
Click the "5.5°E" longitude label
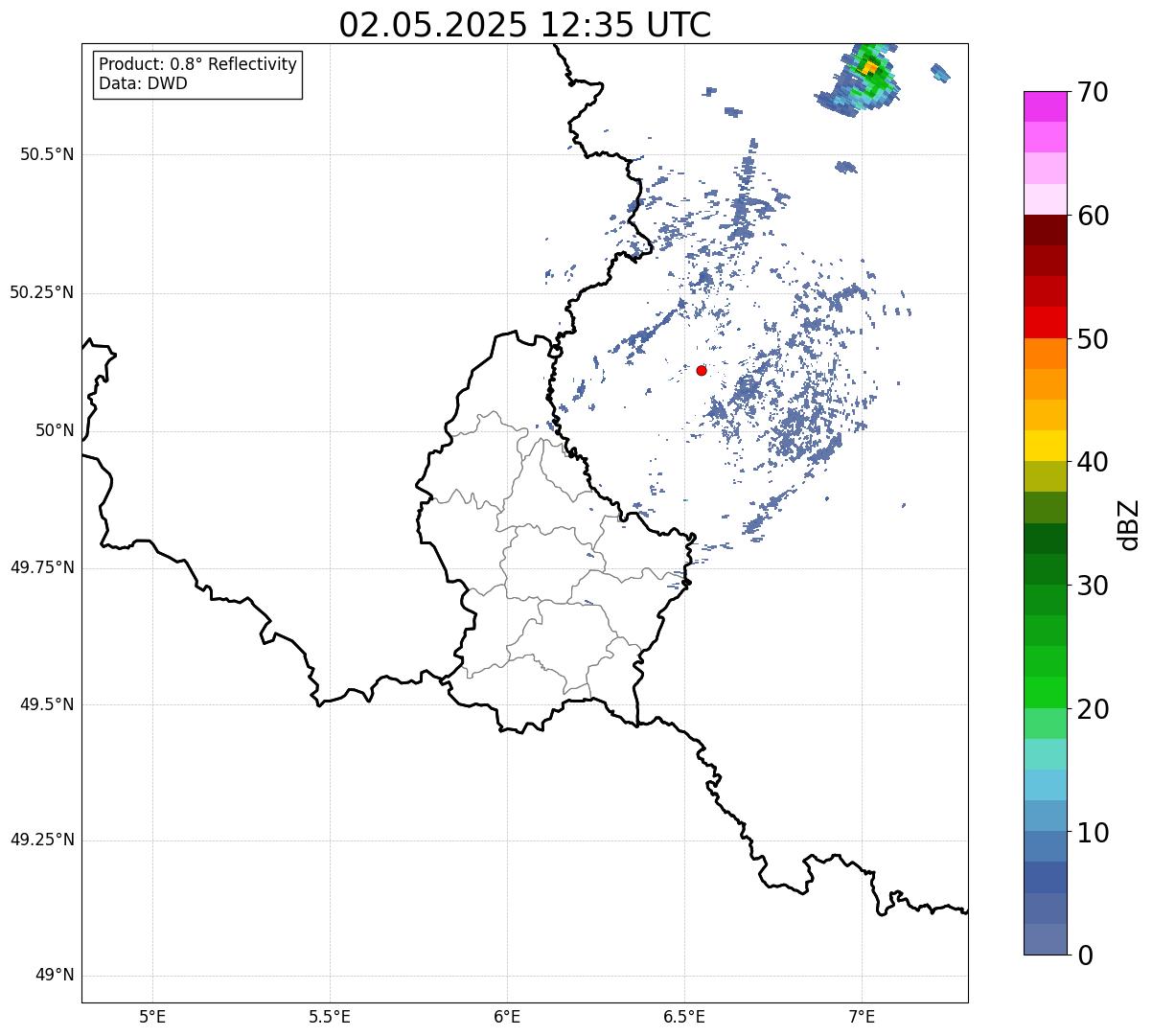(x=330, y=1017)
